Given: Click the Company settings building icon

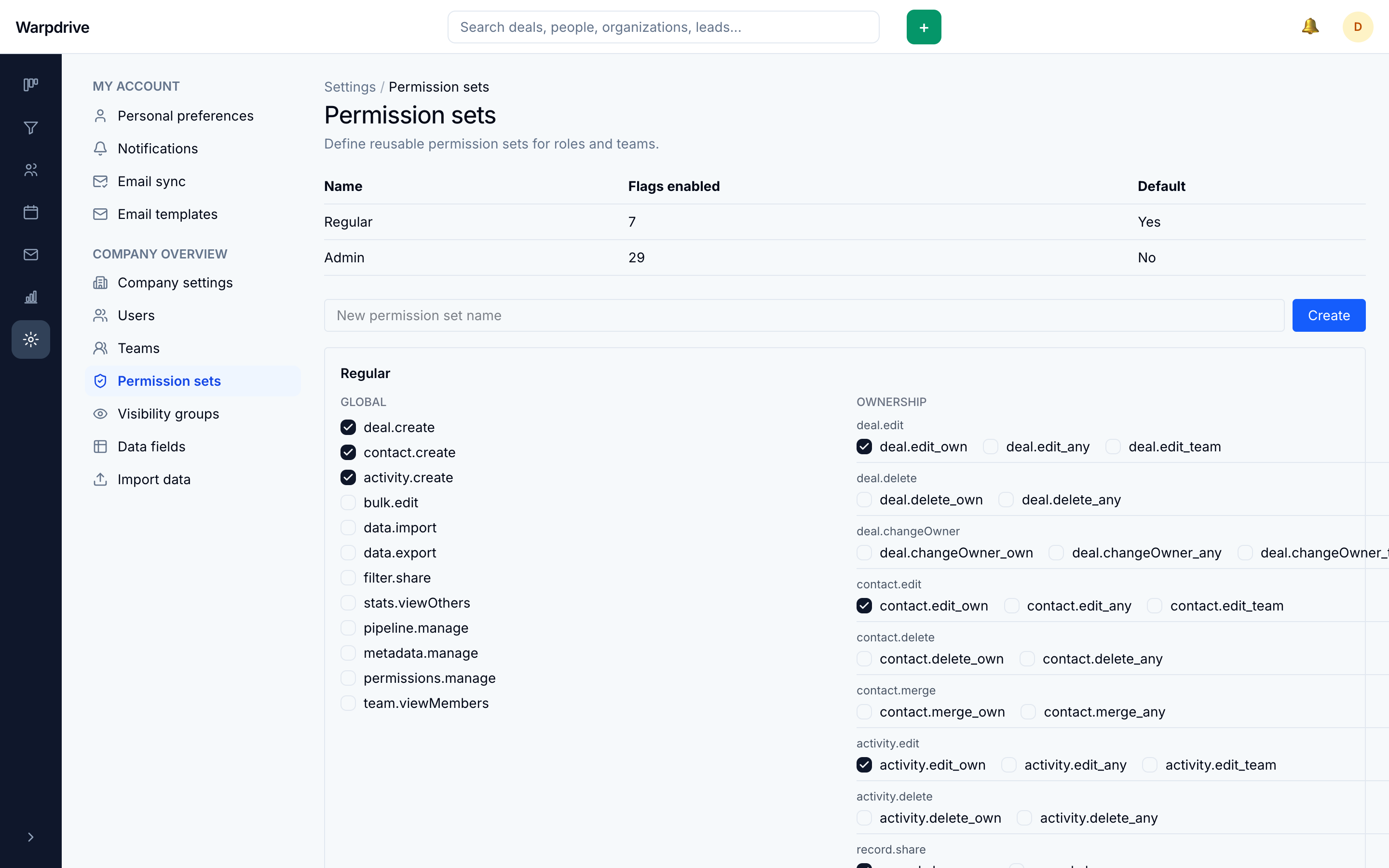Looking at the screenshot, I should click(x=100, y=283).
